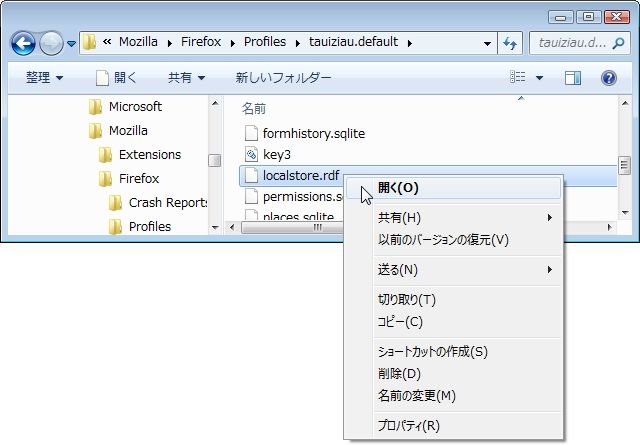This screenshot has height=445, width=640.
Task: Click the navigation pane scroll up arrow
Action: [215, 103]
